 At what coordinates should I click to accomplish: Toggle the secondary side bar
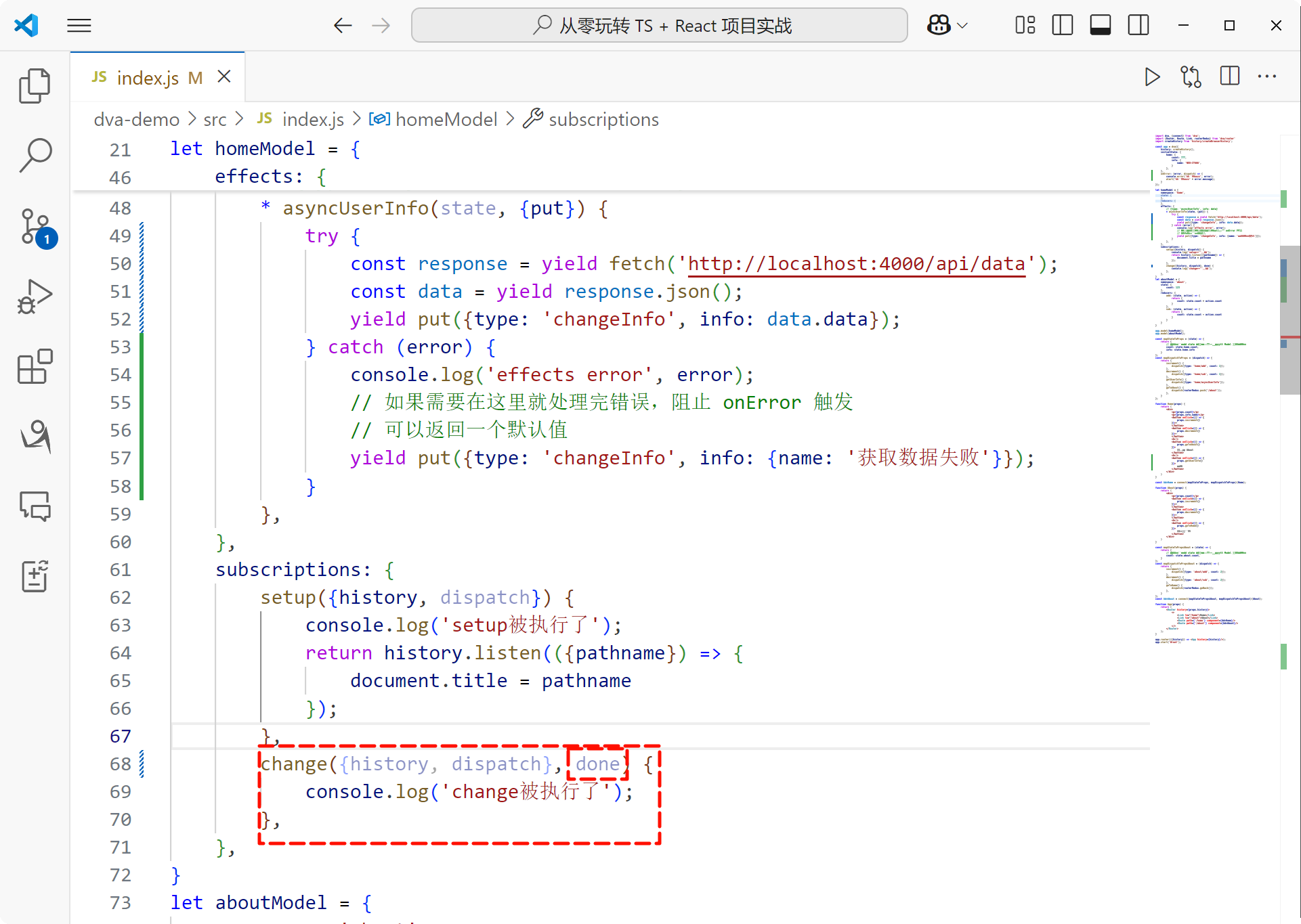tap(1138, 26)
